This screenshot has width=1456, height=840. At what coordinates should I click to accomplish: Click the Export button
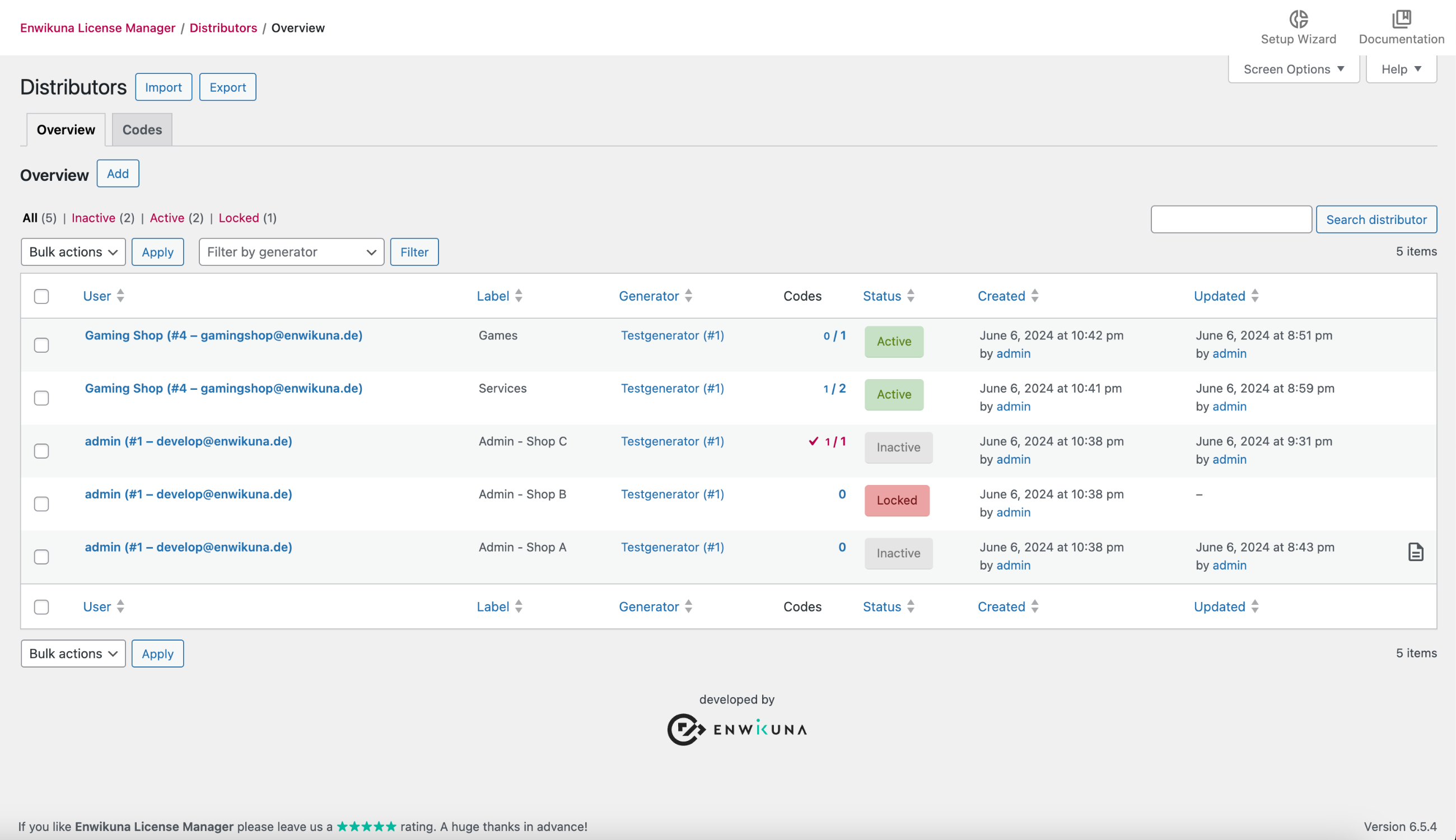click(227, 87)
